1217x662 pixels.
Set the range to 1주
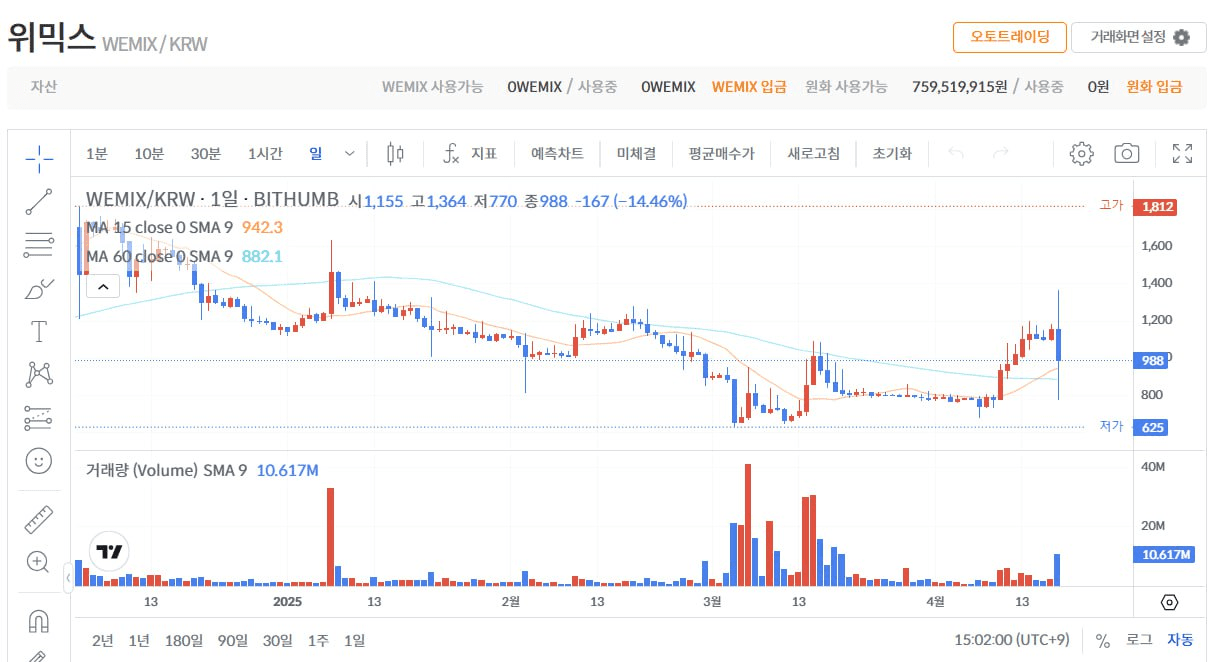318,640
